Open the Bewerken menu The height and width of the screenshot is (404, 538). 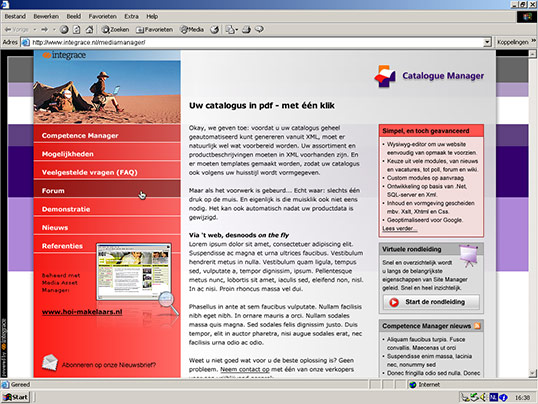point(46,16)
